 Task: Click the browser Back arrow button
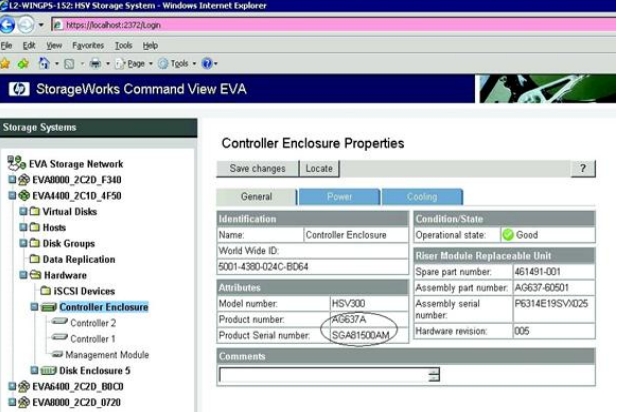pos(7,25)
